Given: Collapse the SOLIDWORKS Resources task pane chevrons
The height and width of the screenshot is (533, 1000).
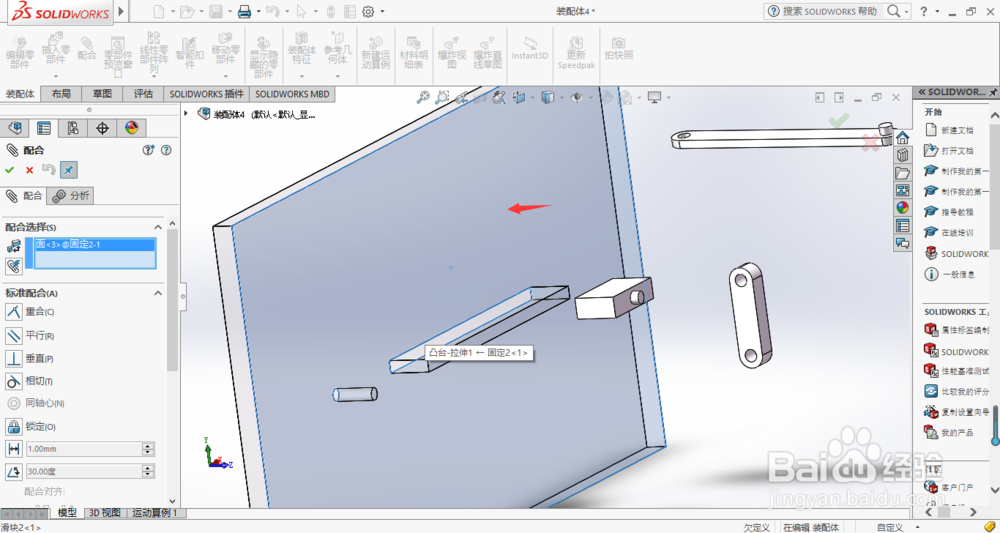Looking at the screenshot, I should point(922,92).
